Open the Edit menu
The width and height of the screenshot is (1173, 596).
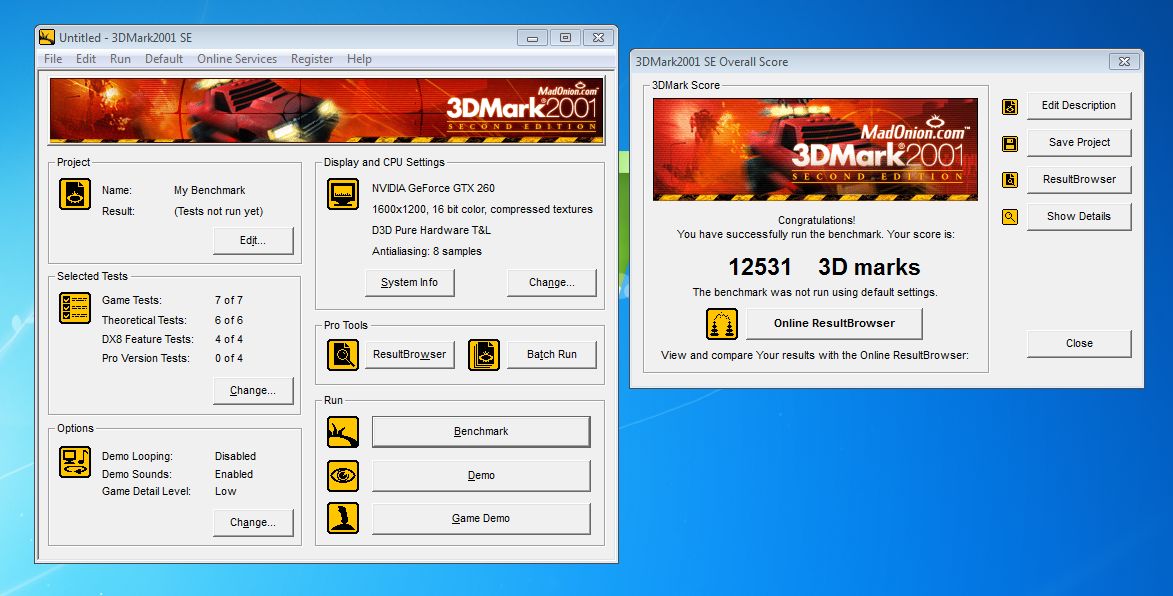tap(86, 58)
